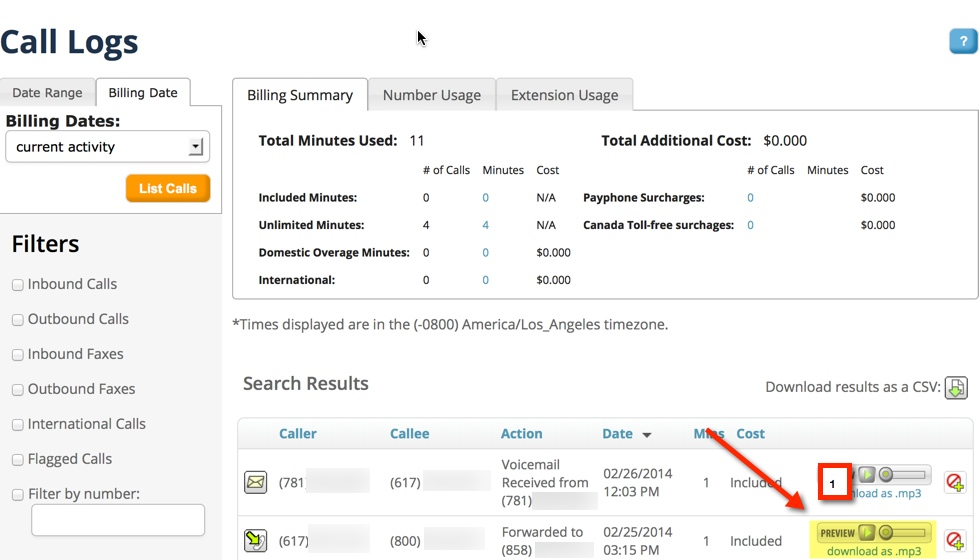Open the Date Range tab
The width and height of the screenshot is (979, 560).
tap(47, 93)
